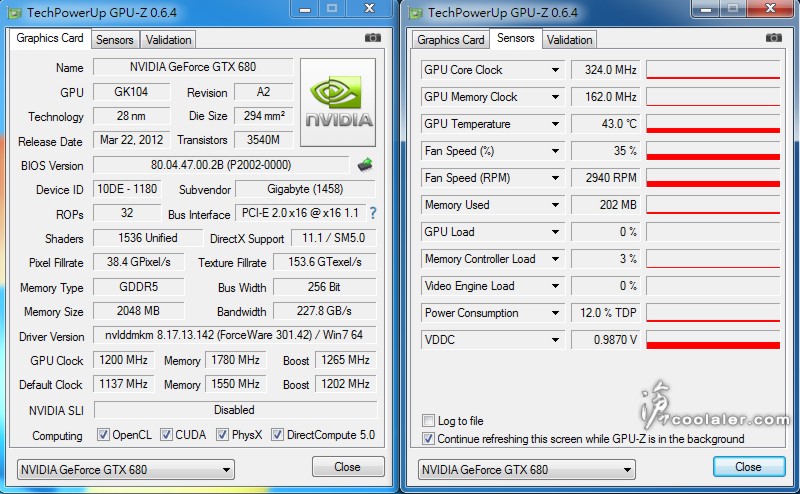Click camera screenshot icon in Sensors window

774,38
